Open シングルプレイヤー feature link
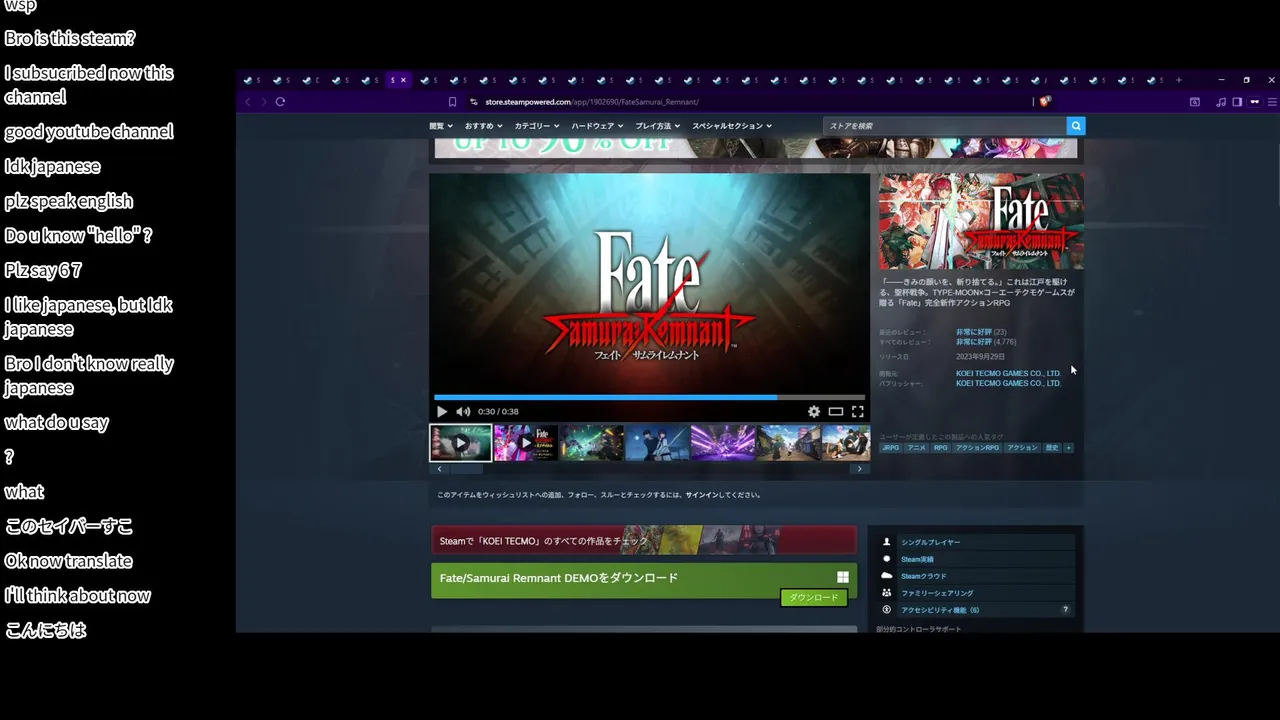1280x720 pixels. pos(931,542)
